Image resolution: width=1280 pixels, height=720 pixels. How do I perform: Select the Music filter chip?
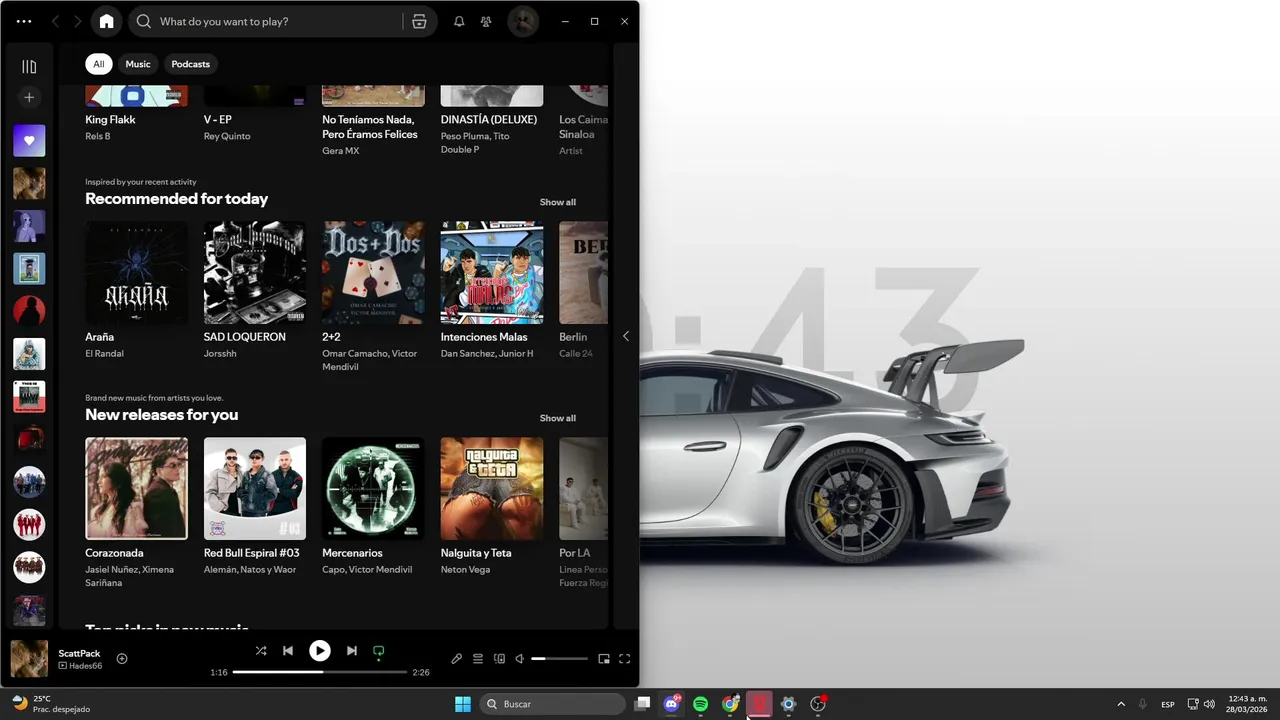(x=138, y=64)
